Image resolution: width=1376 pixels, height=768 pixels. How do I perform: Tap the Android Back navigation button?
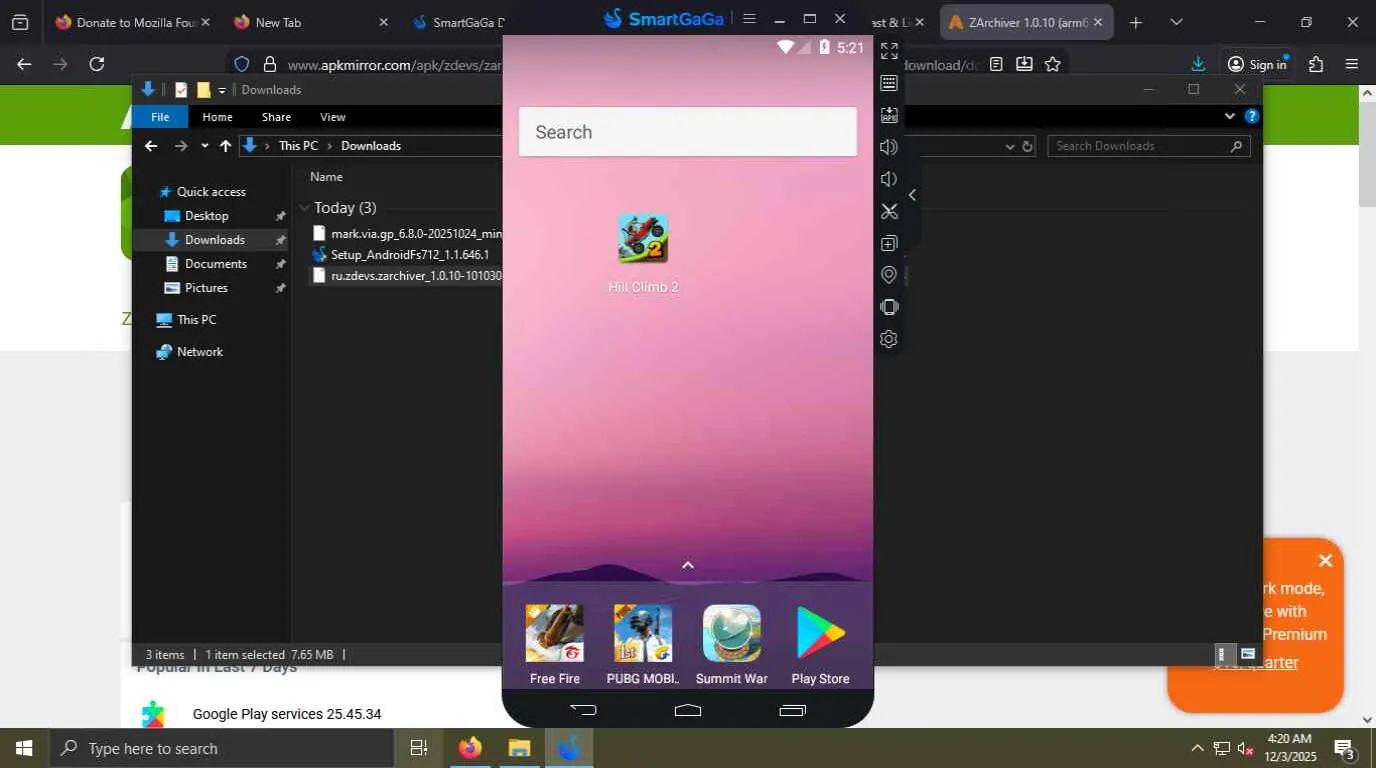point(583,710)
